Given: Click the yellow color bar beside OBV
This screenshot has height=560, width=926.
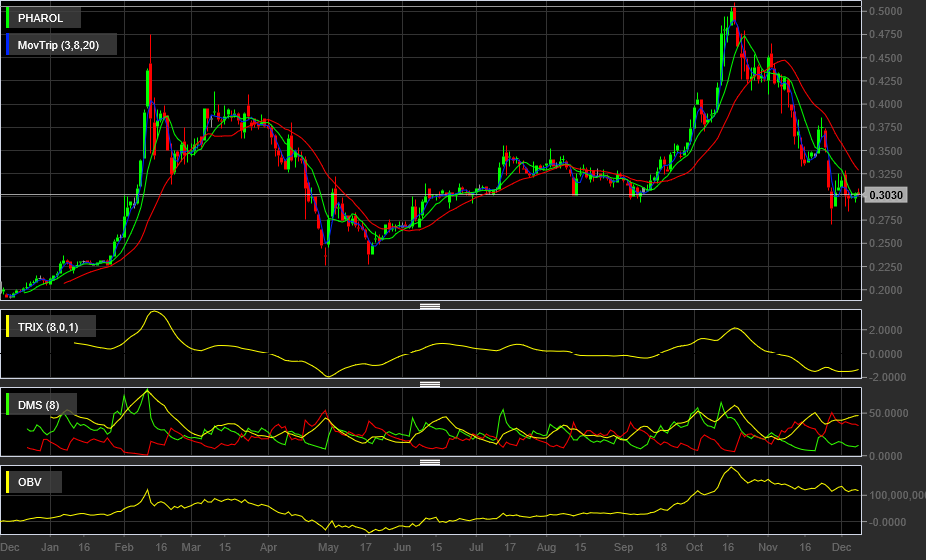Looking at the screenshot, I should pyautogui.click(x=8, y=482).
